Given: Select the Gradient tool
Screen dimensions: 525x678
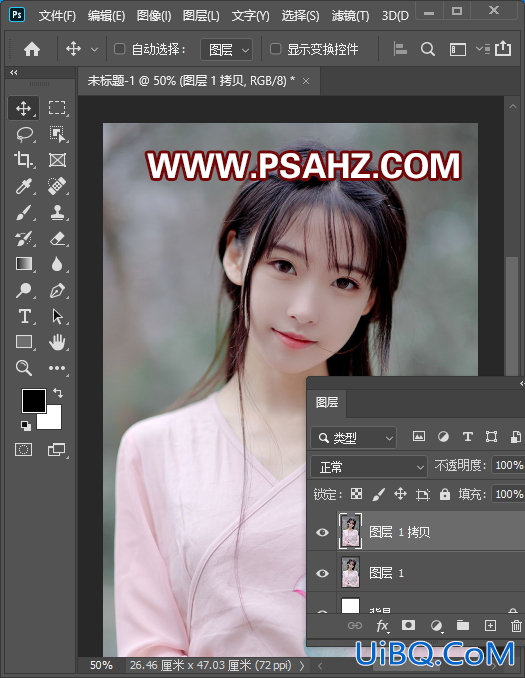Looking at the screenshot, I should 23,264.
